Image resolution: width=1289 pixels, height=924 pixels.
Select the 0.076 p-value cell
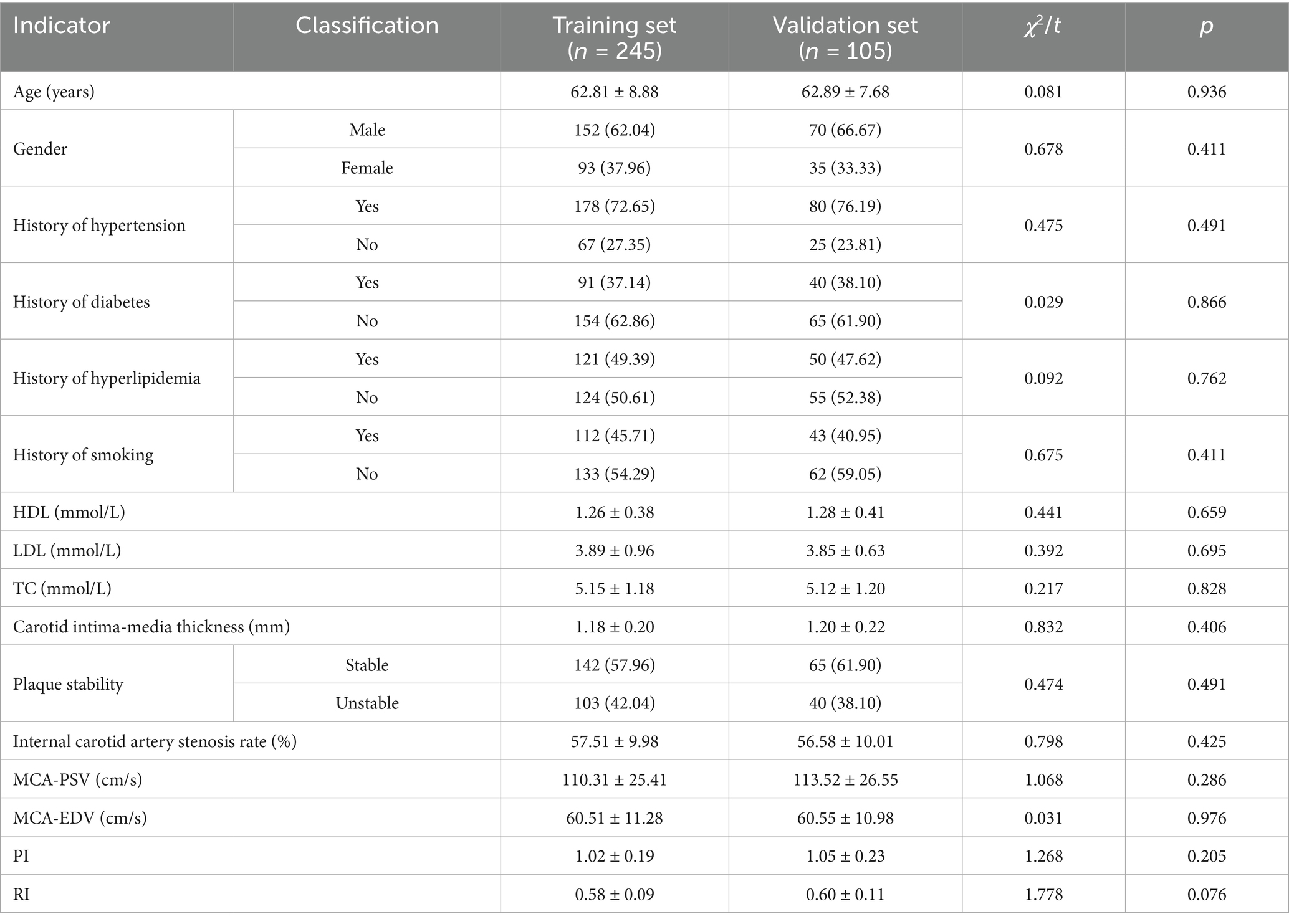(x=1206, y=895)
